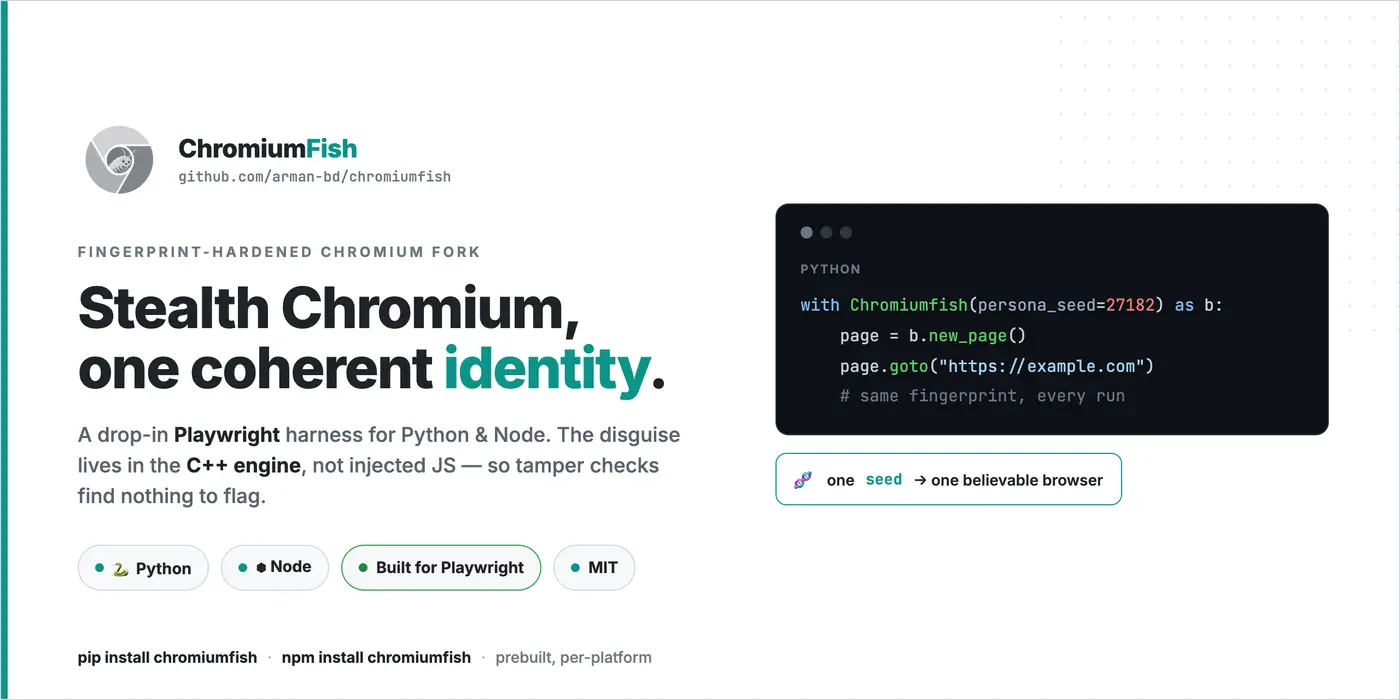Viewport: 1400px width, 700px height.
Task: Click the green dot in the MIT badge
Action: tap(575, 567)
